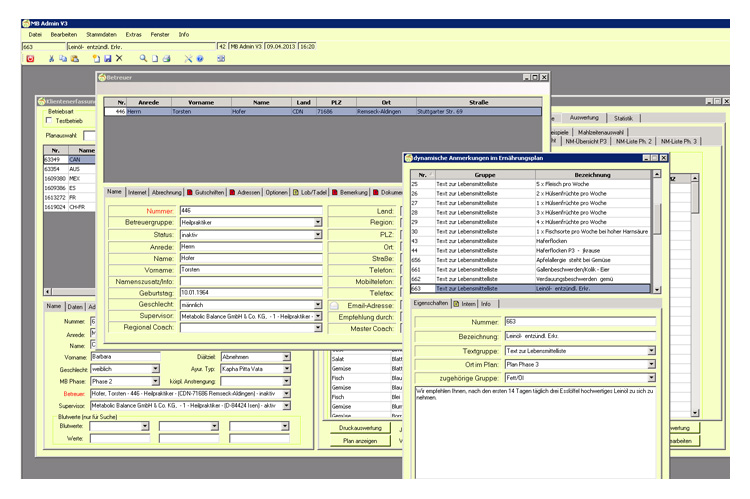Switch to the Gutschriften tab

205,192
